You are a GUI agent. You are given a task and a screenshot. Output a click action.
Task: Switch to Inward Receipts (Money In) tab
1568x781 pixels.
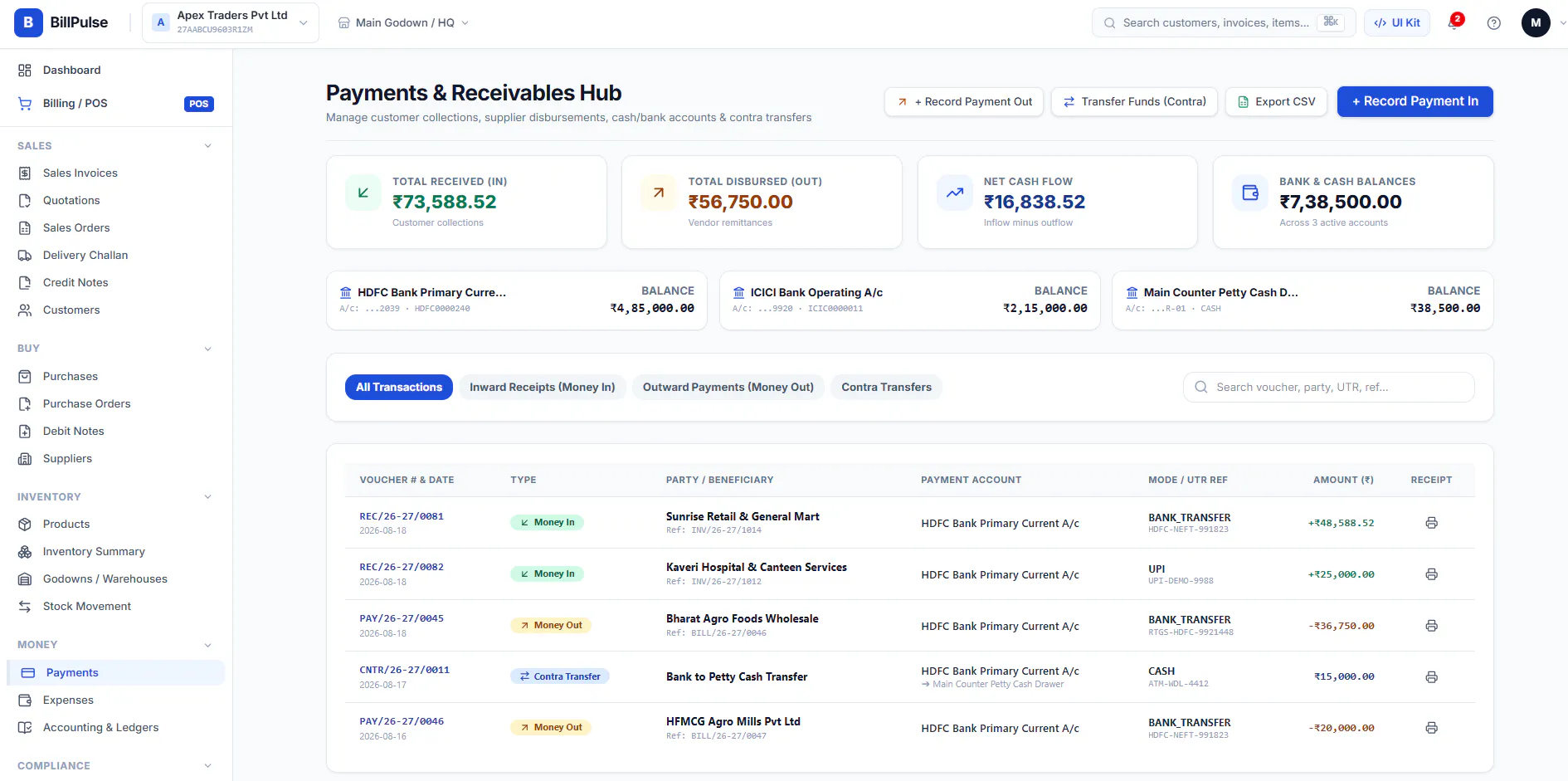click(543, 388)
